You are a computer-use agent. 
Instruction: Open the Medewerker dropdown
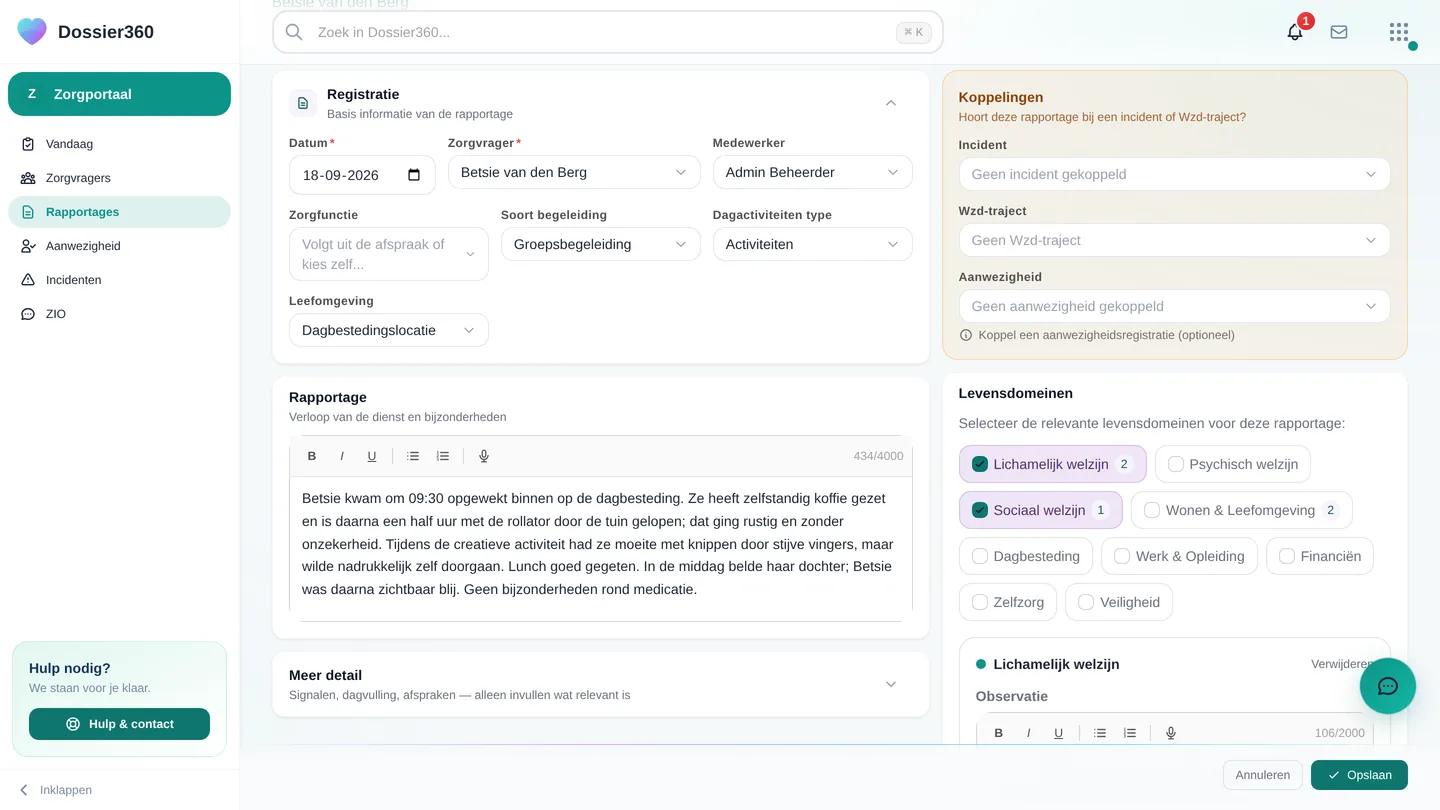(x=813, y=172)
